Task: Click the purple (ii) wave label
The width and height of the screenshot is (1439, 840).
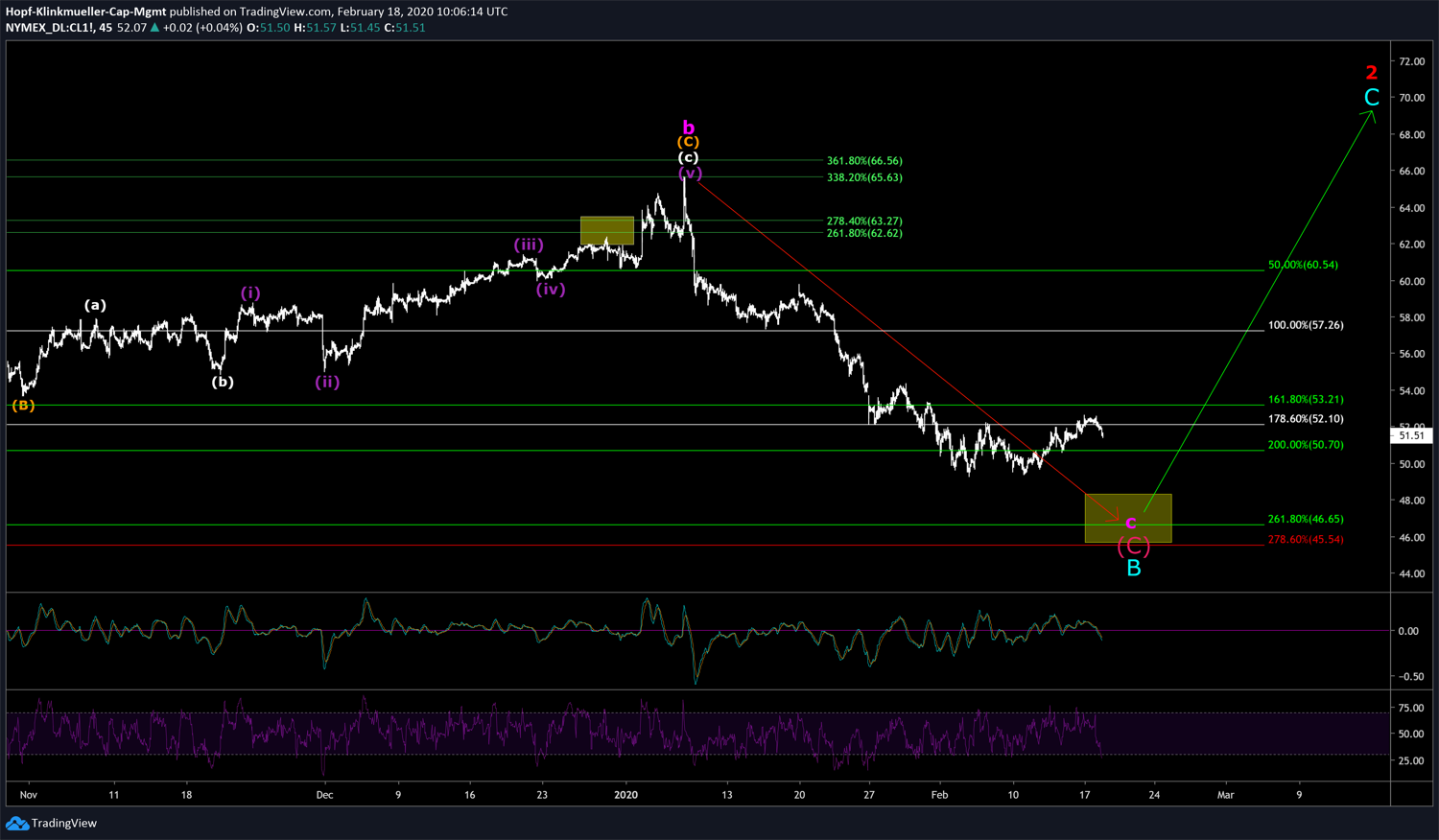Action: (x=327, y=382)
